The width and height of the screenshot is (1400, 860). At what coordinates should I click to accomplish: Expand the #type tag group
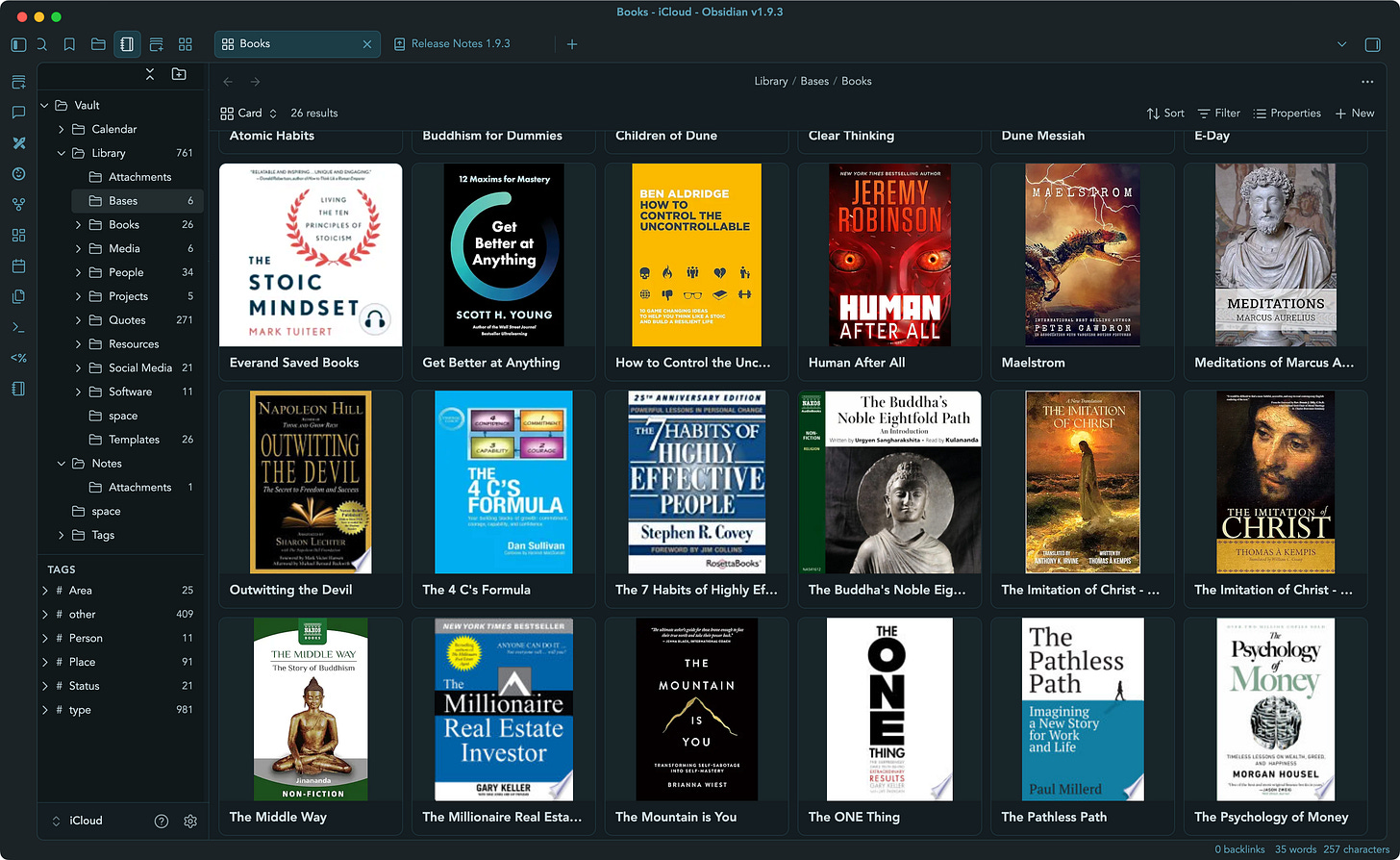coord(45,710)
